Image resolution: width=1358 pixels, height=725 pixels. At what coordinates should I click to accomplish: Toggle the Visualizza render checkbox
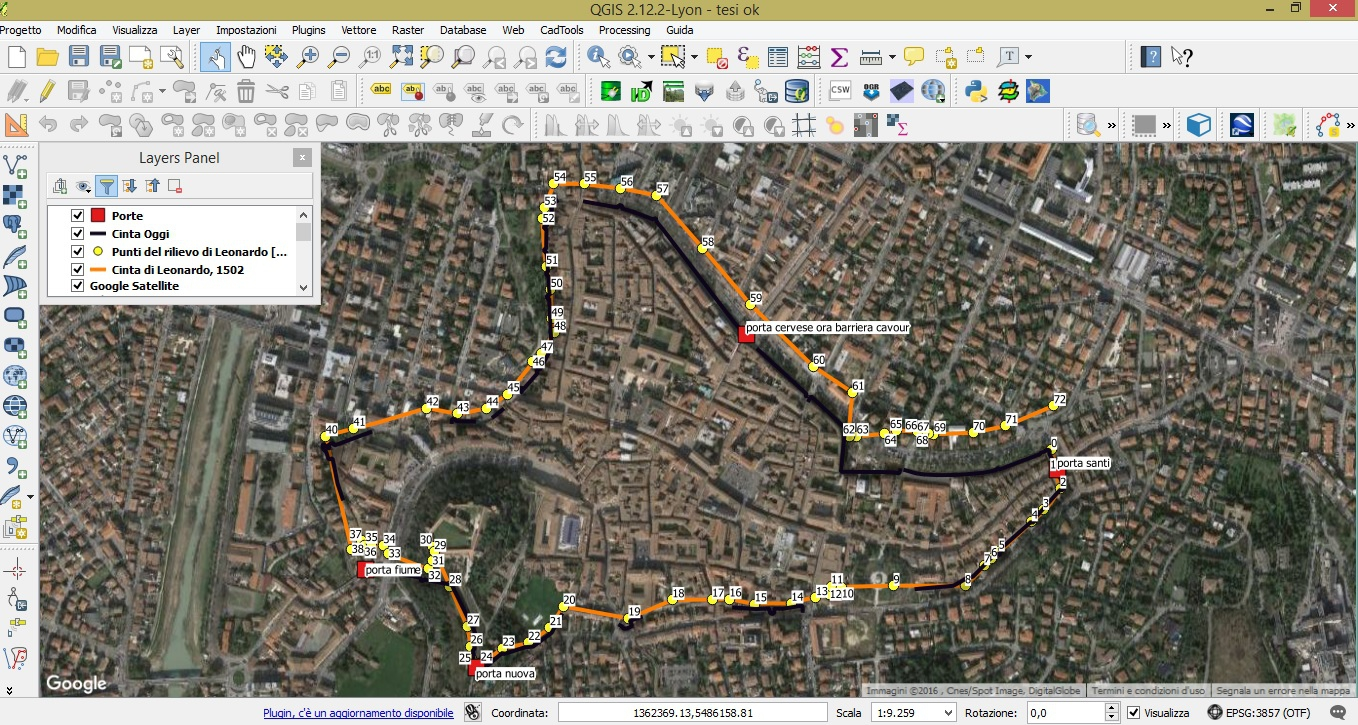(x=1133, y=713)
